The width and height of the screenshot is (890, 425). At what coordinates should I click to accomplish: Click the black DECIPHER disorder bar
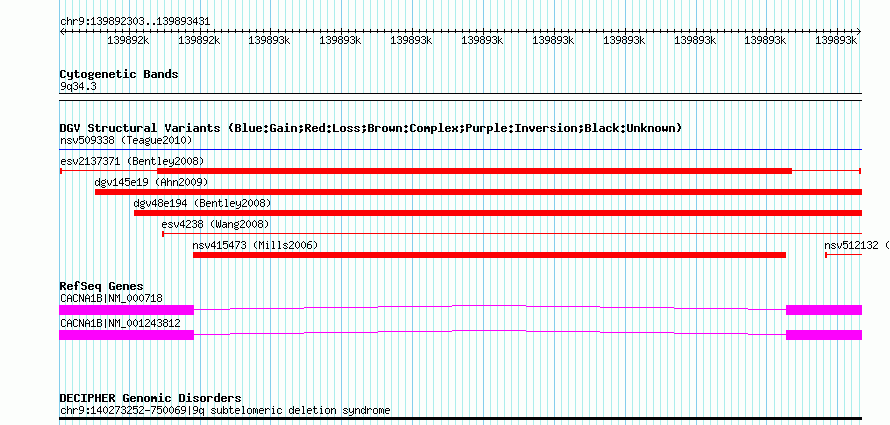pyautogui.click(x=461, y=419)
